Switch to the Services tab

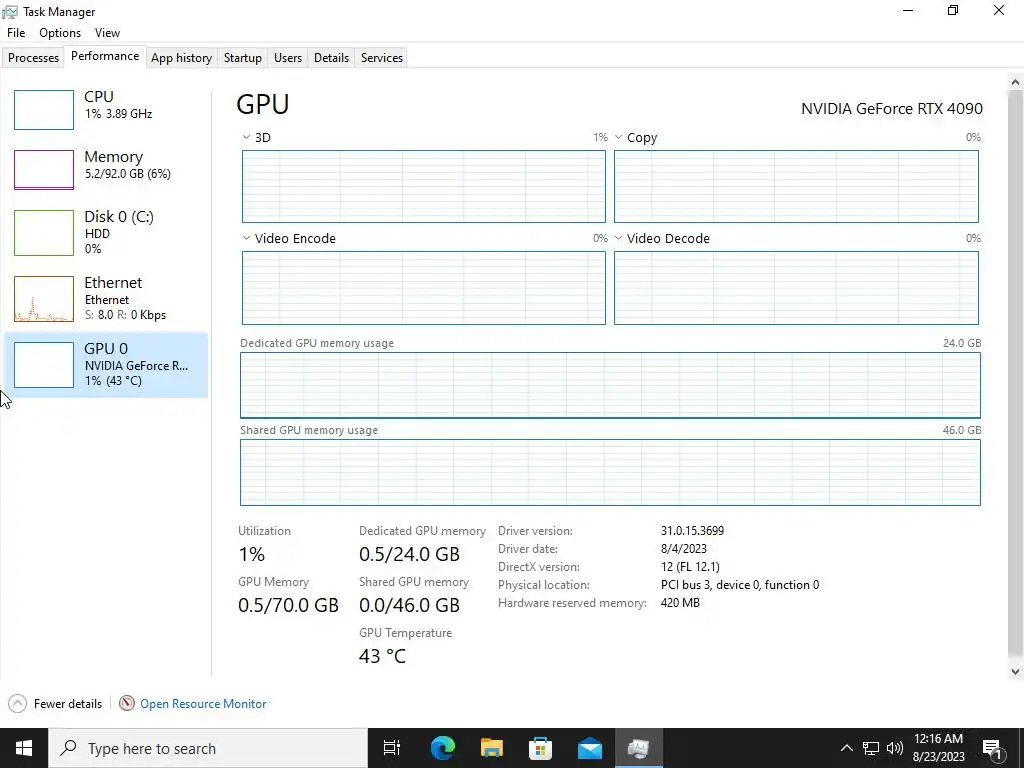pos(382,57)
